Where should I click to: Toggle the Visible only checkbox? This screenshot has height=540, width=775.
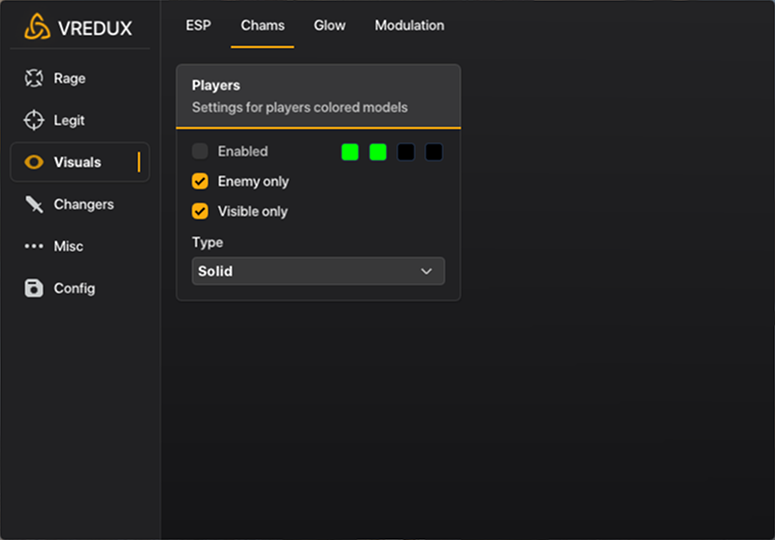tap(200, 211)
